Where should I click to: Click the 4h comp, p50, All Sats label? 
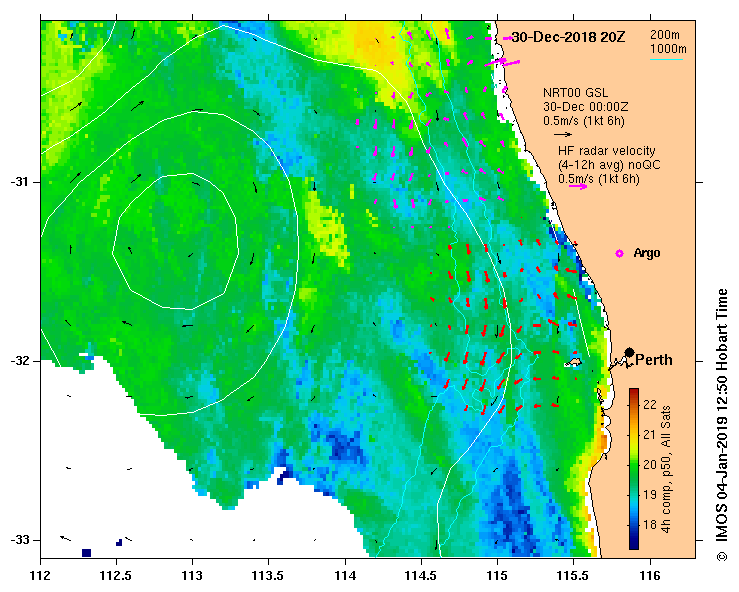[x=666, y=469]
